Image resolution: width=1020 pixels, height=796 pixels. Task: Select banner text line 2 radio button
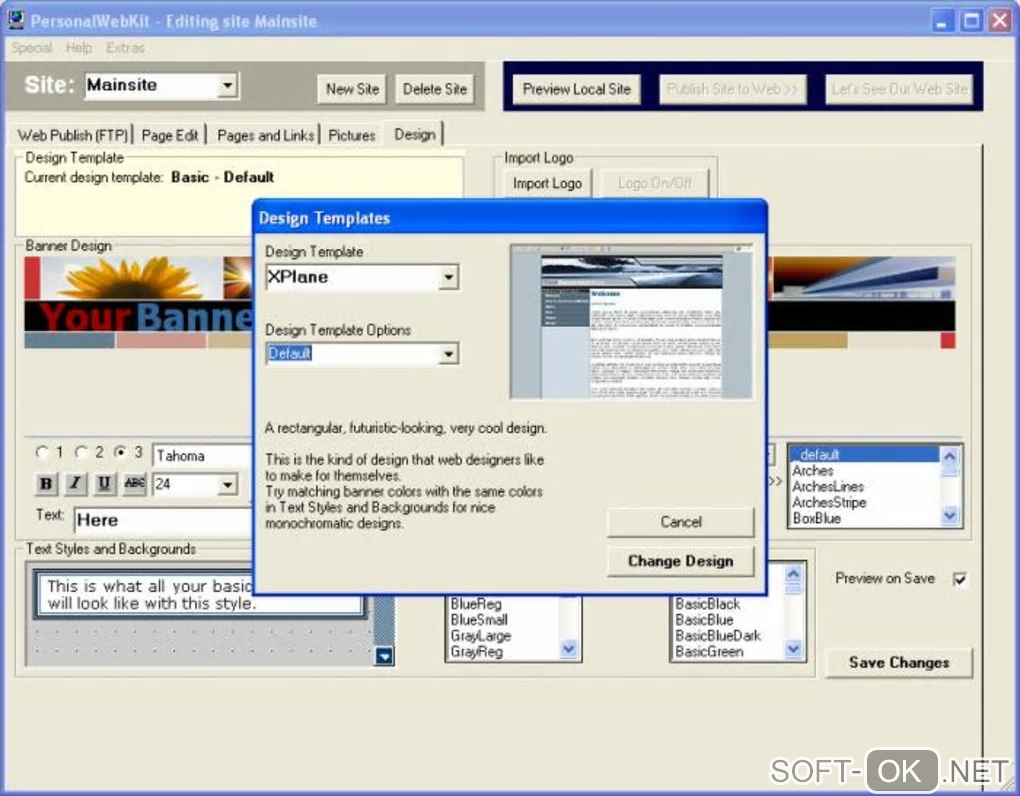coord(81,452)
